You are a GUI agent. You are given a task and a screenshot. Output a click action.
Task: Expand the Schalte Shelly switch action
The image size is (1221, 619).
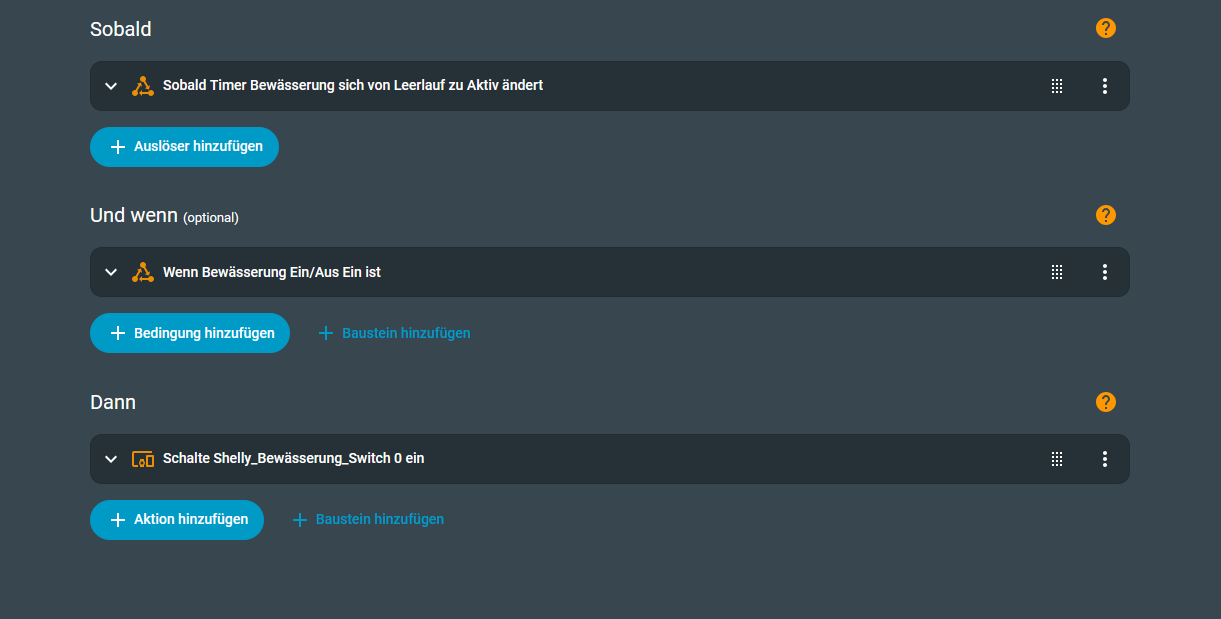(x=111, y=459)
